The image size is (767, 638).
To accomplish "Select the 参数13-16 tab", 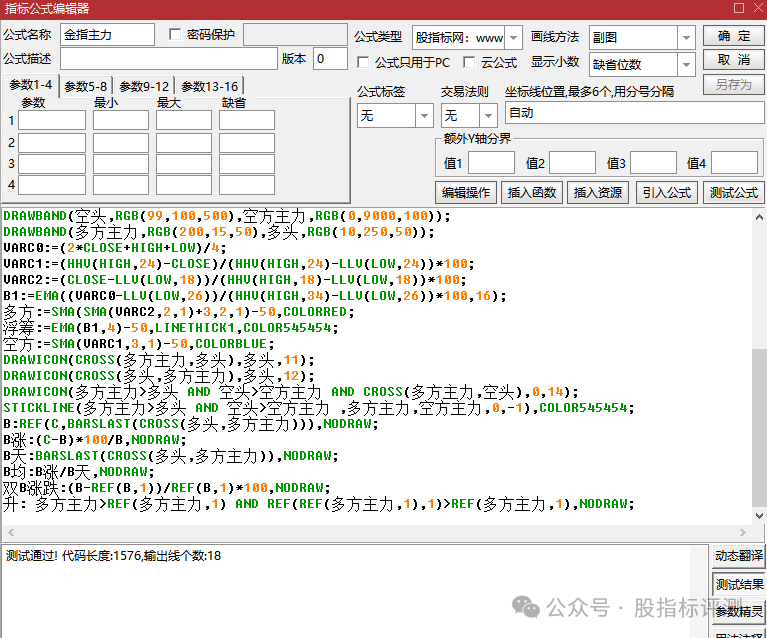I will tap(207, 87).
